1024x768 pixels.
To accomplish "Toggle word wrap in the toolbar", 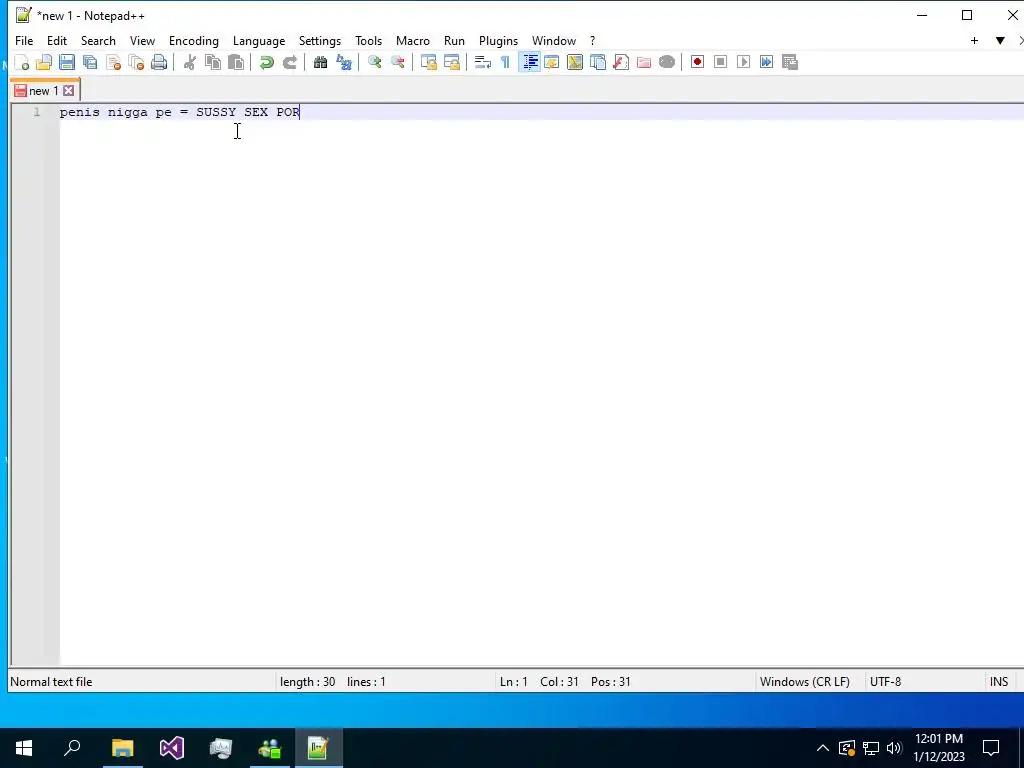I will [x=482, y=62].
